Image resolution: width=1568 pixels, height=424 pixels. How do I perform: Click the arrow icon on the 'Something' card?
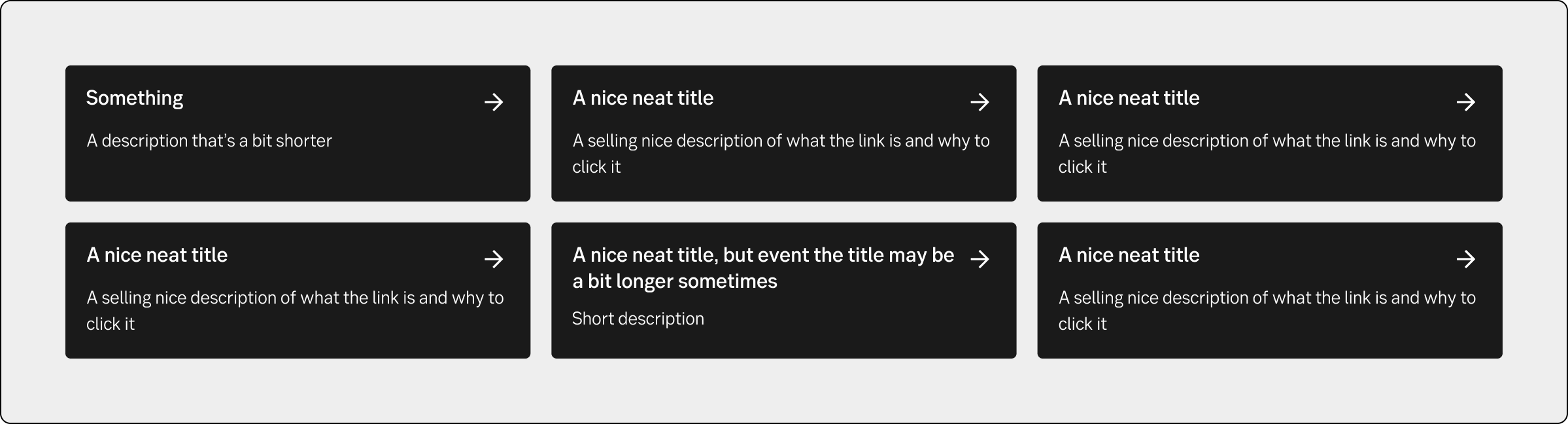click(494, 102)
